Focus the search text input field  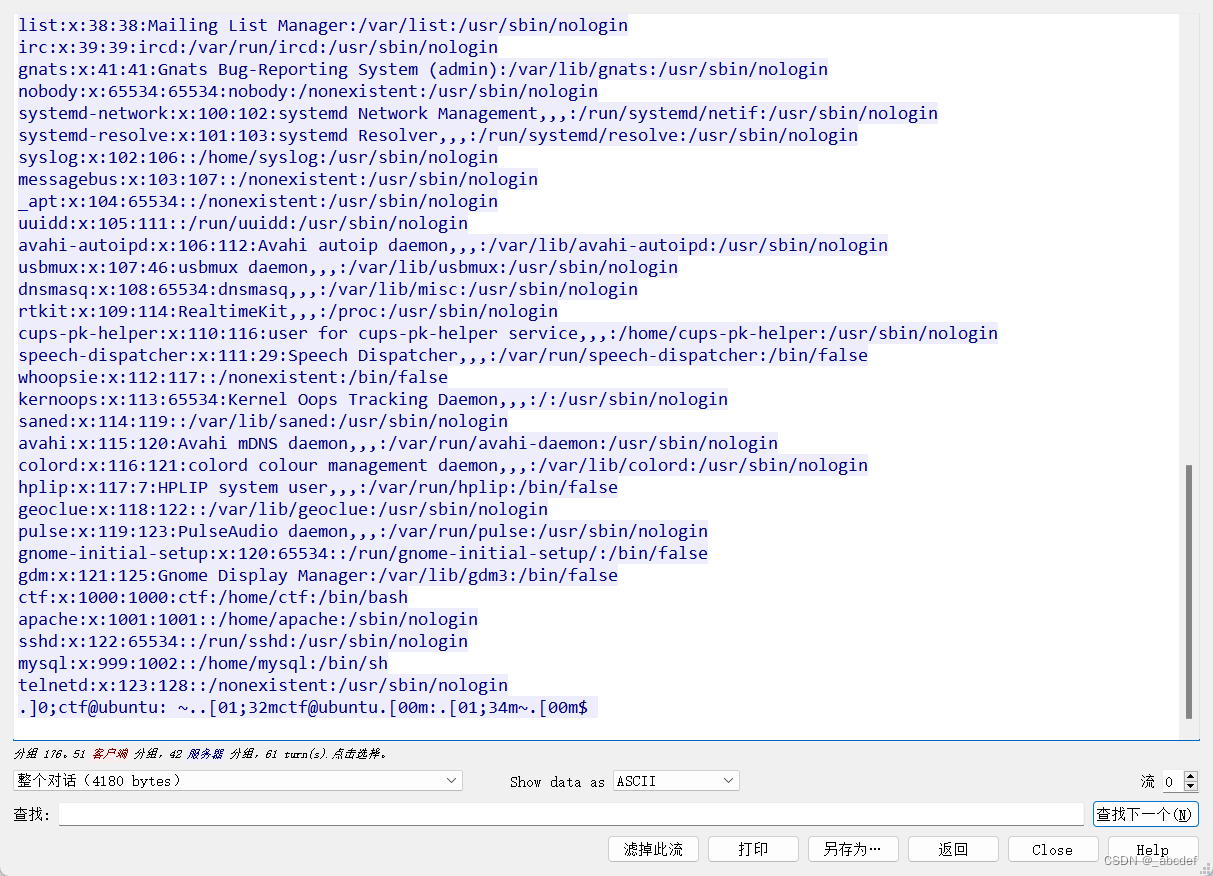[x=571, y=814]
